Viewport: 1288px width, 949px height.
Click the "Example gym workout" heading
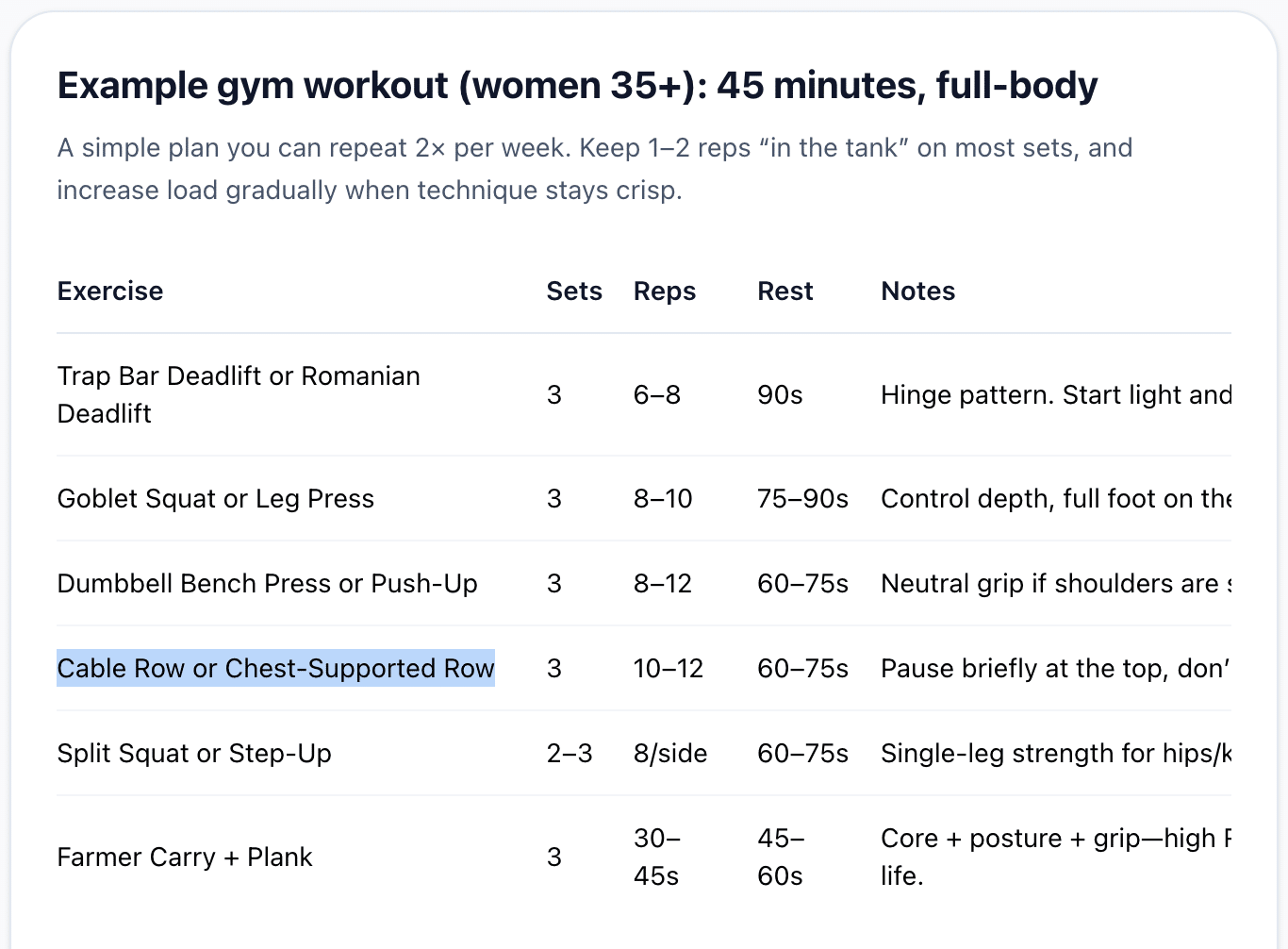tap(577, 86)
